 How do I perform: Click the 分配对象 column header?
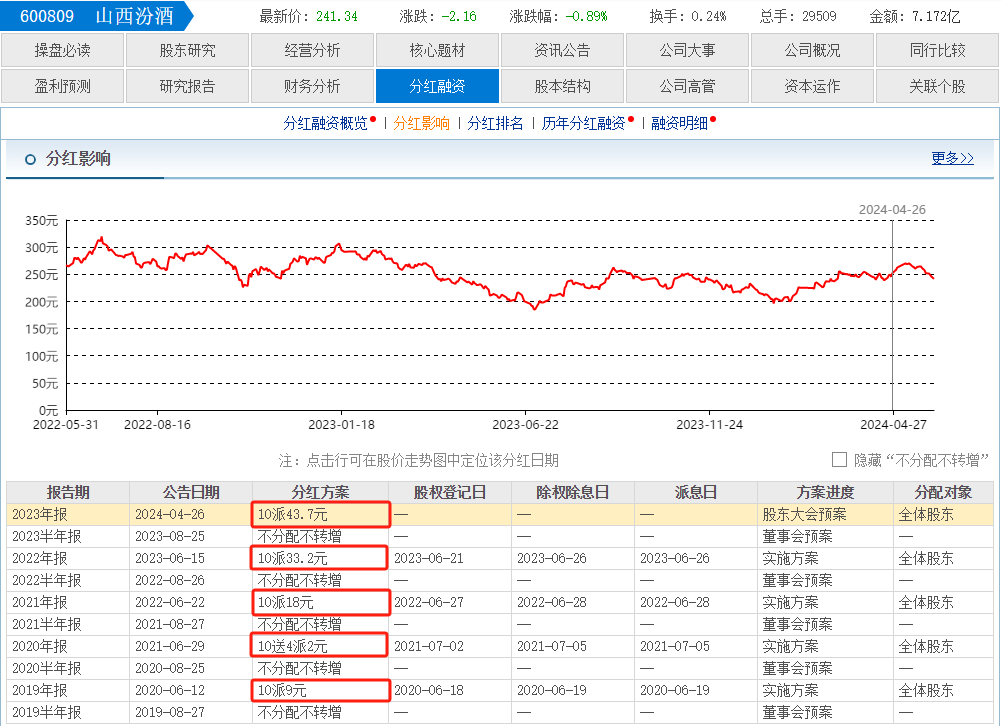[943, 493]
